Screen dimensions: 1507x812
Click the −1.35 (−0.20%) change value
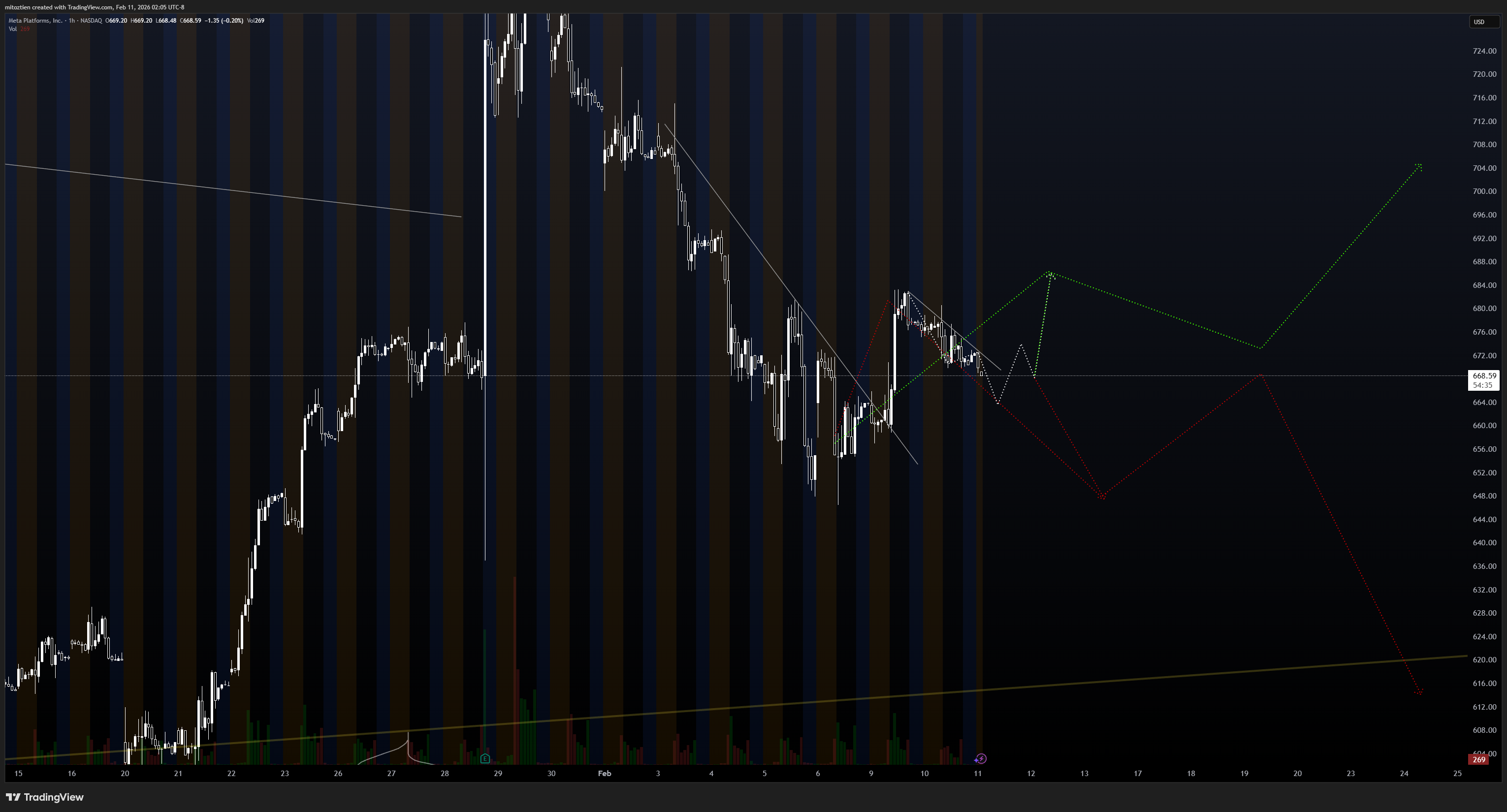[x=224, y=21]
